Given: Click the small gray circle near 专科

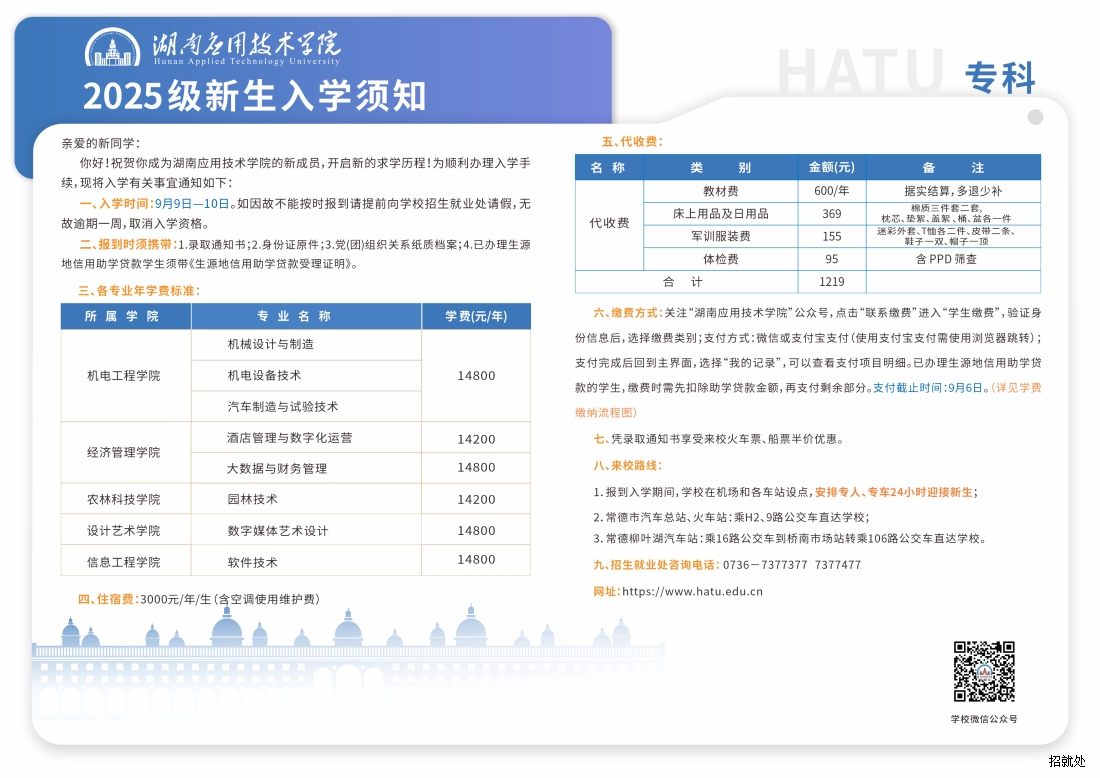Looking at the screenshot, I should coord(1035,117).
